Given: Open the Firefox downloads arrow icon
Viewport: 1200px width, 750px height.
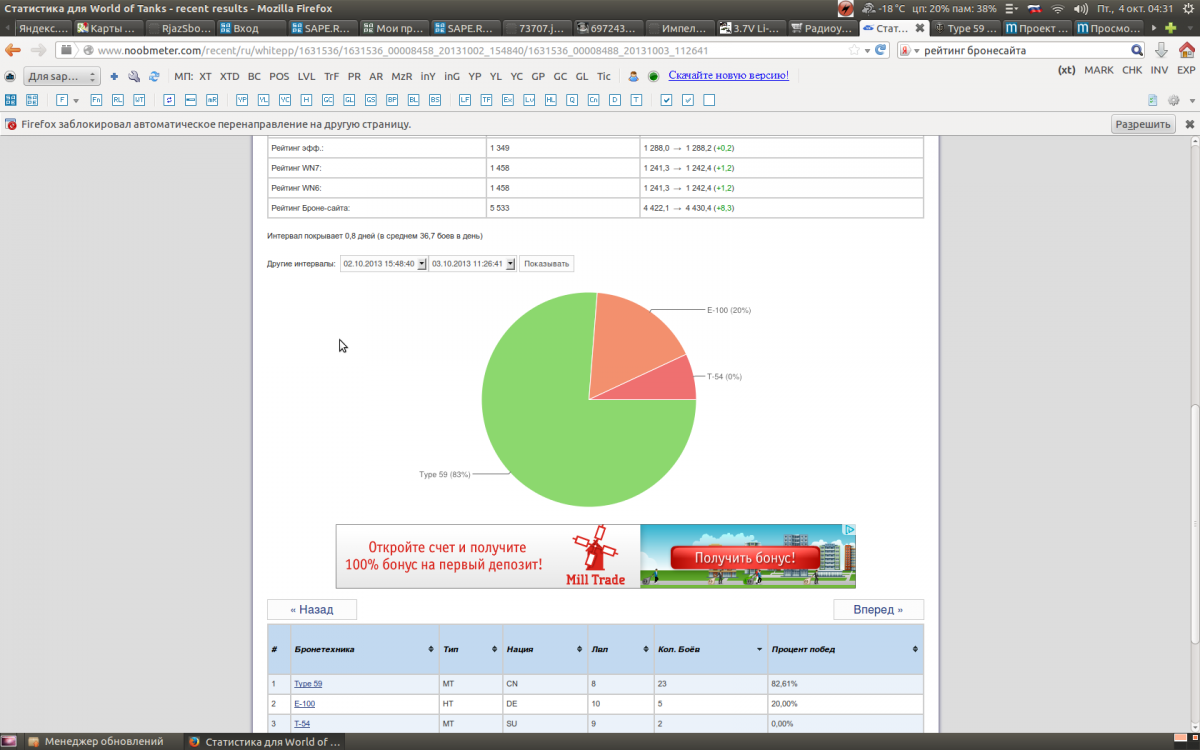Looking at the screenshot, I should coord(1161,50).
